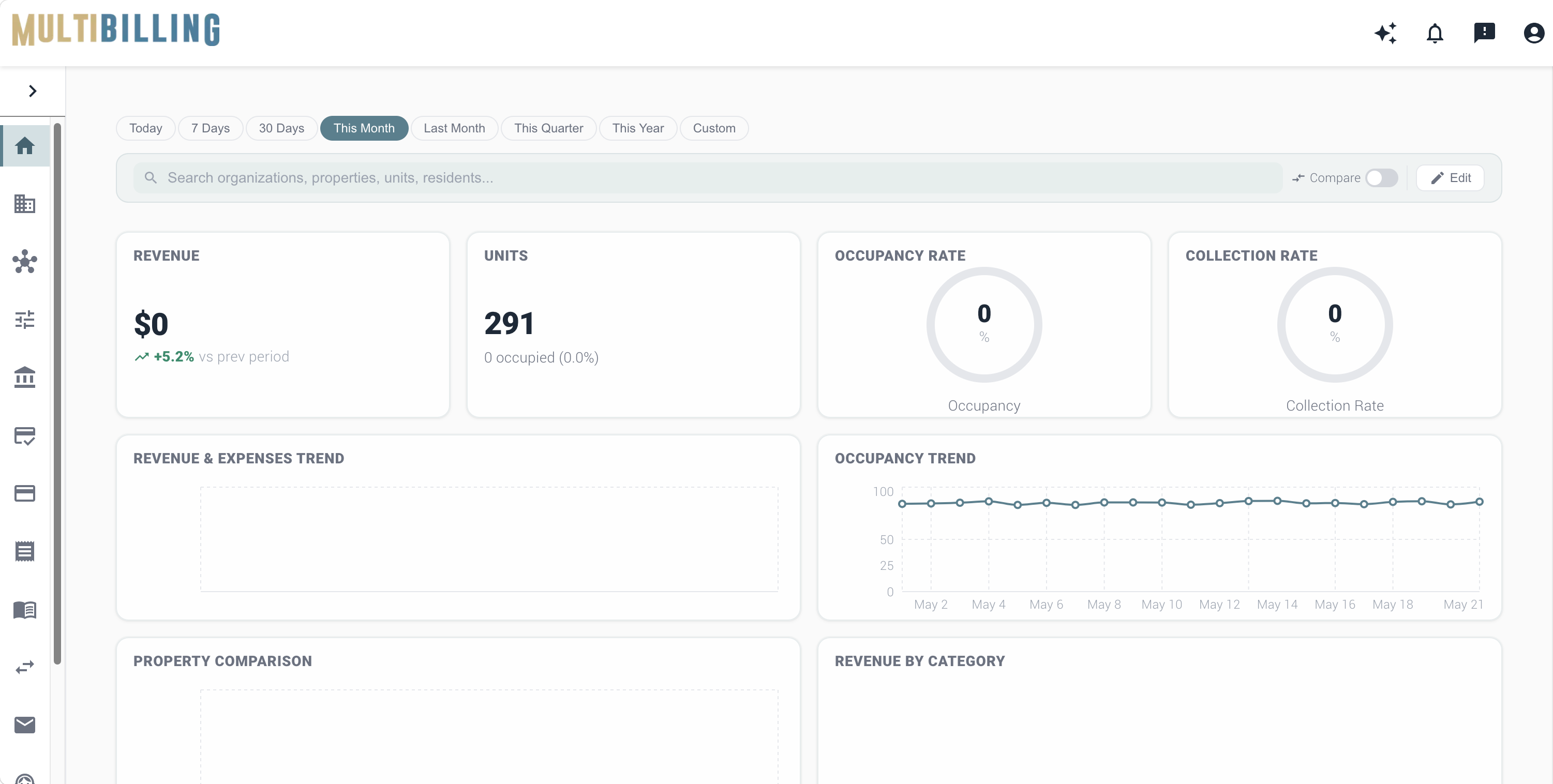The image size is (1553, 784).
Task: Click the sidebar vertical scrollbar
Action: point(57,394)
